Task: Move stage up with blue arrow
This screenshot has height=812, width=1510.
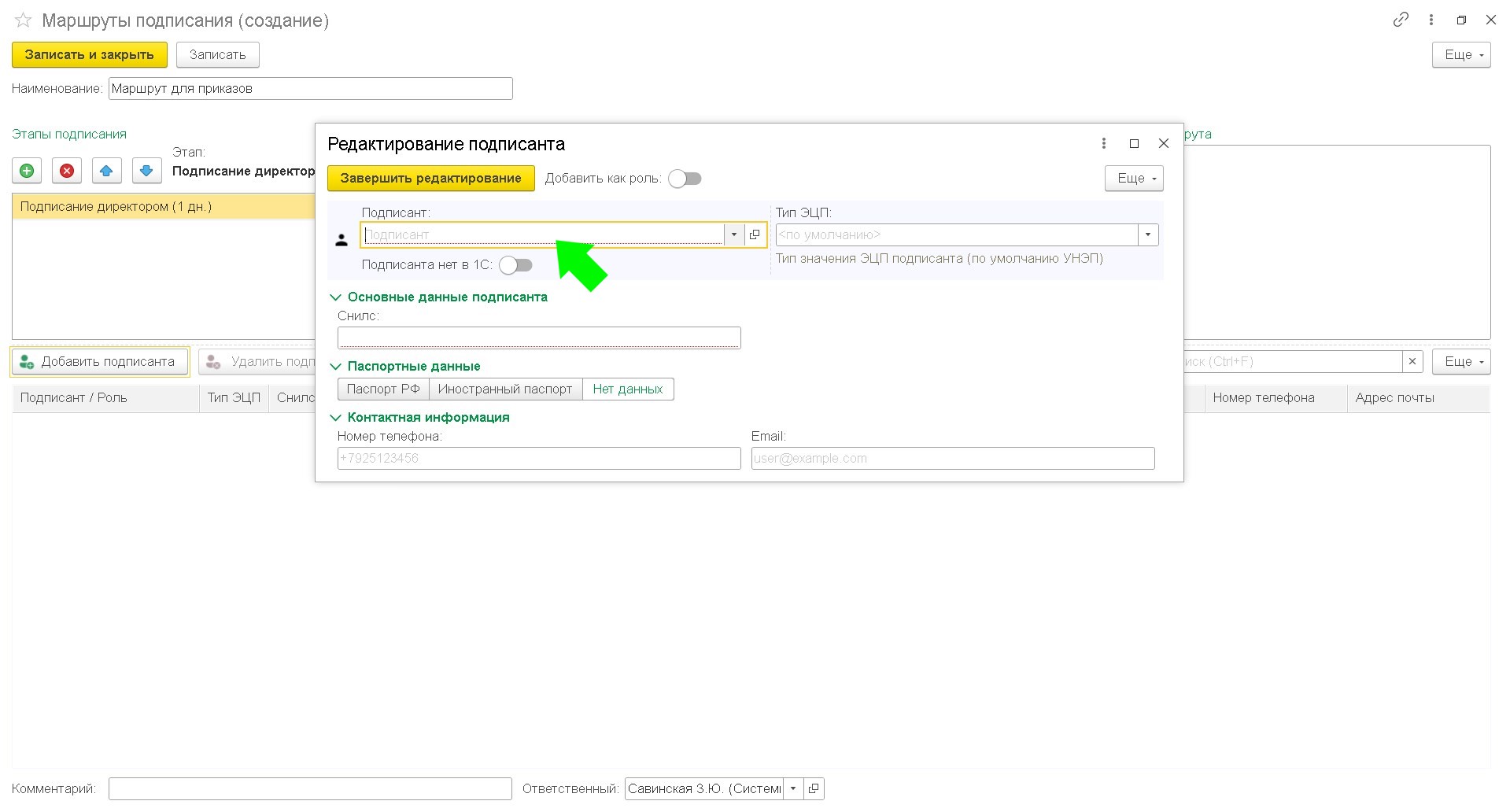Action: pyautogui.click(x=106, y=171)
